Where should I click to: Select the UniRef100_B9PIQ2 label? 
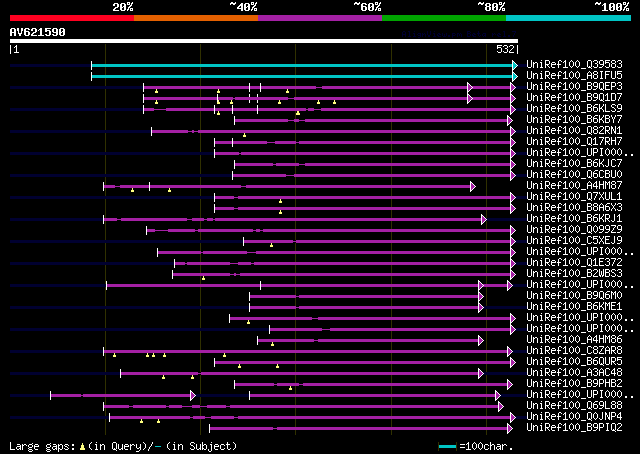(574, 428)
